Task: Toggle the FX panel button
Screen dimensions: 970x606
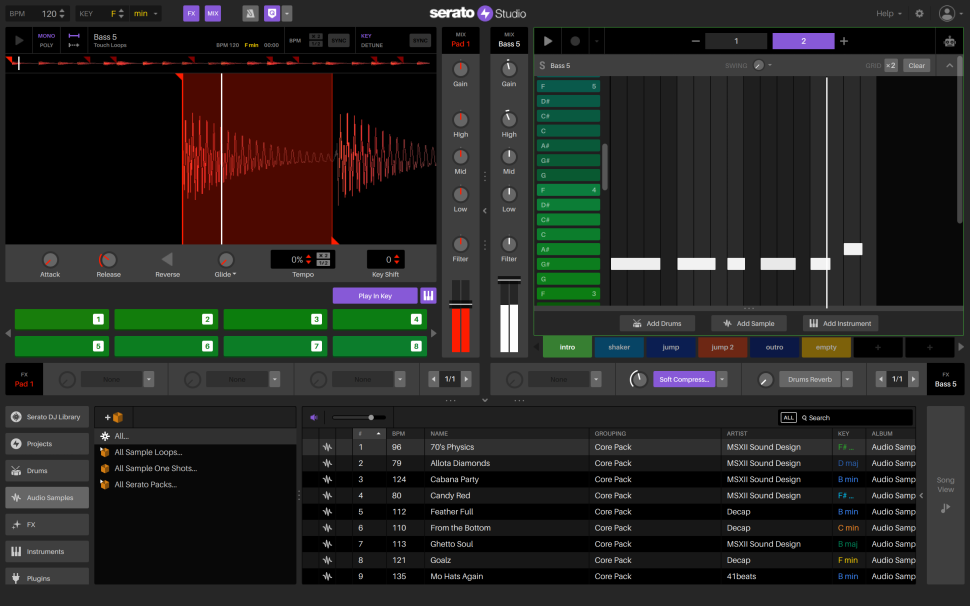Action: 191,13
